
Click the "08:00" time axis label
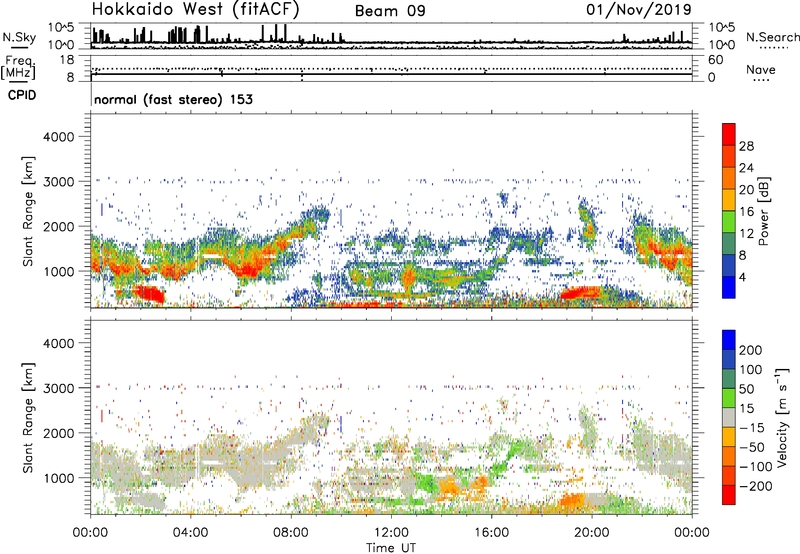tap(291, 533)
